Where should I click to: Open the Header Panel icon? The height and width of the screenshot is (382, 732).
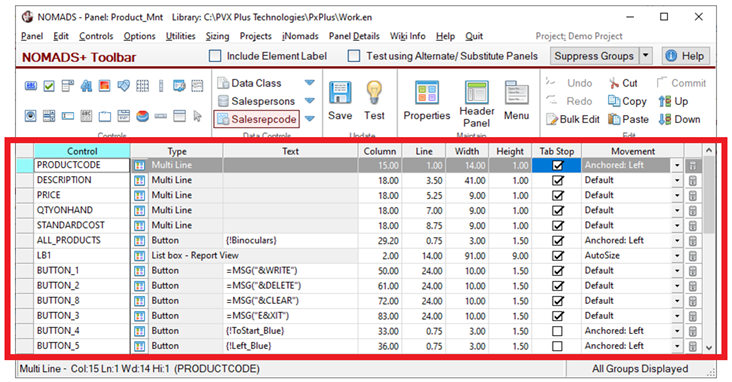476,92
